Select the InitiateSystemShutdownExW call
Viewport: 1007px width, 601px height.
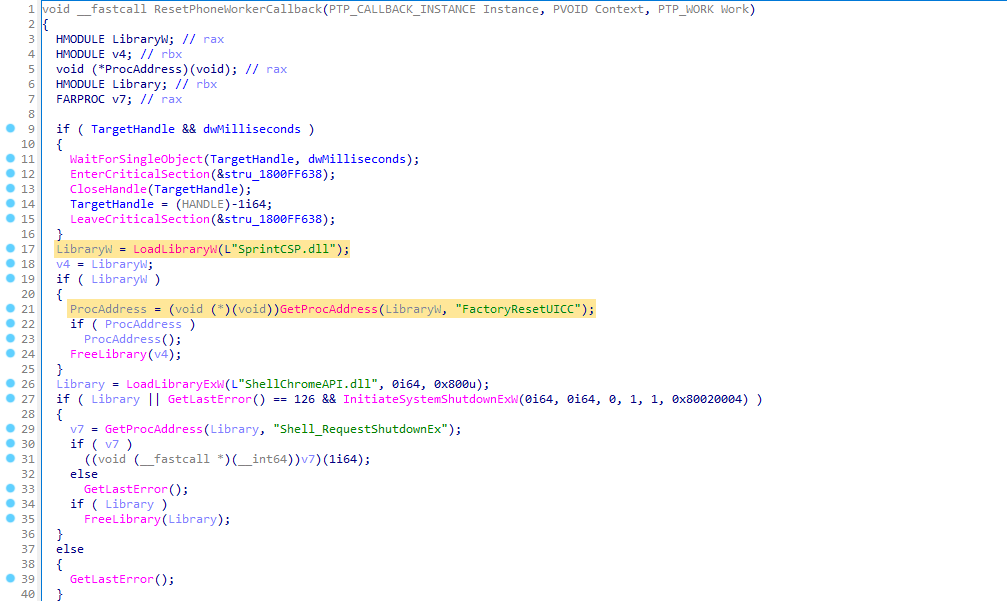[x=430, y=399]
